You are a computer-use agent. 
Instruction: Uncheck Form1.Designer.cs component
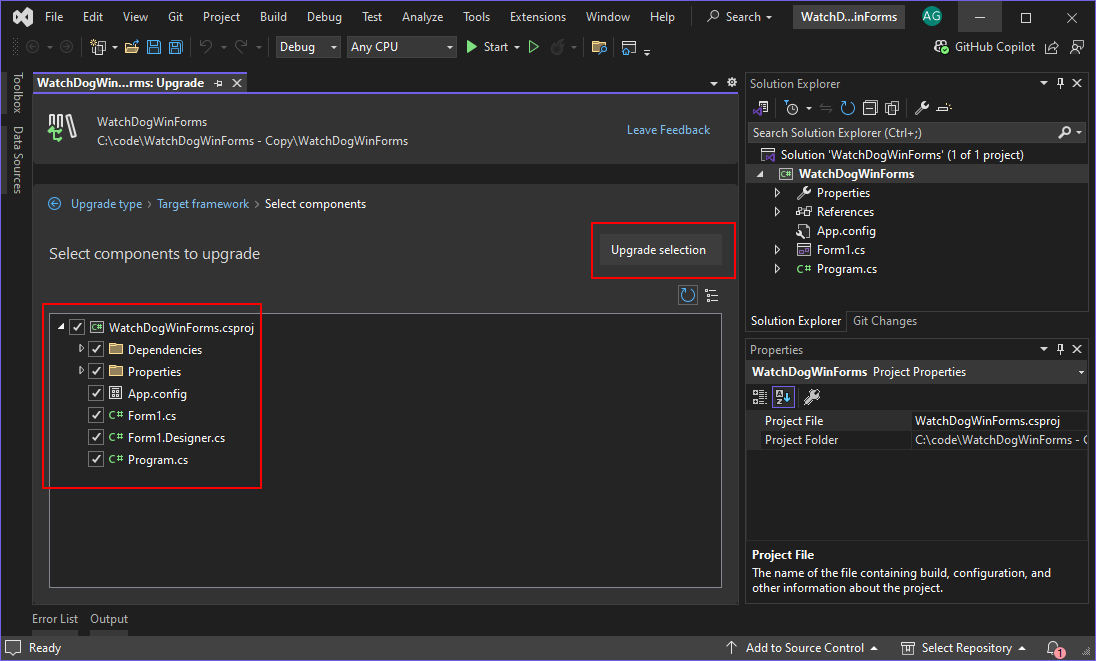coord(95,437)
